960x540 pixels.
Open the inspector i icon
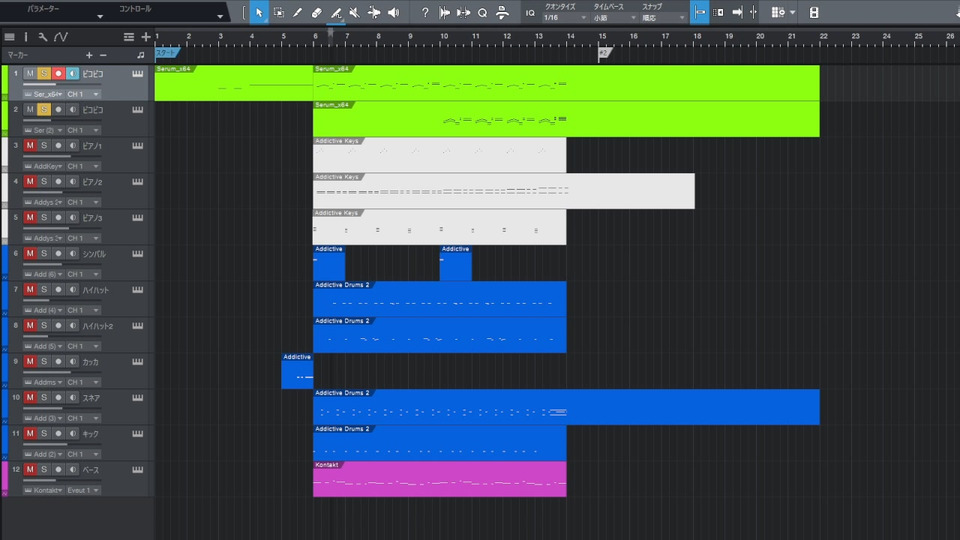tap(26, 37)
